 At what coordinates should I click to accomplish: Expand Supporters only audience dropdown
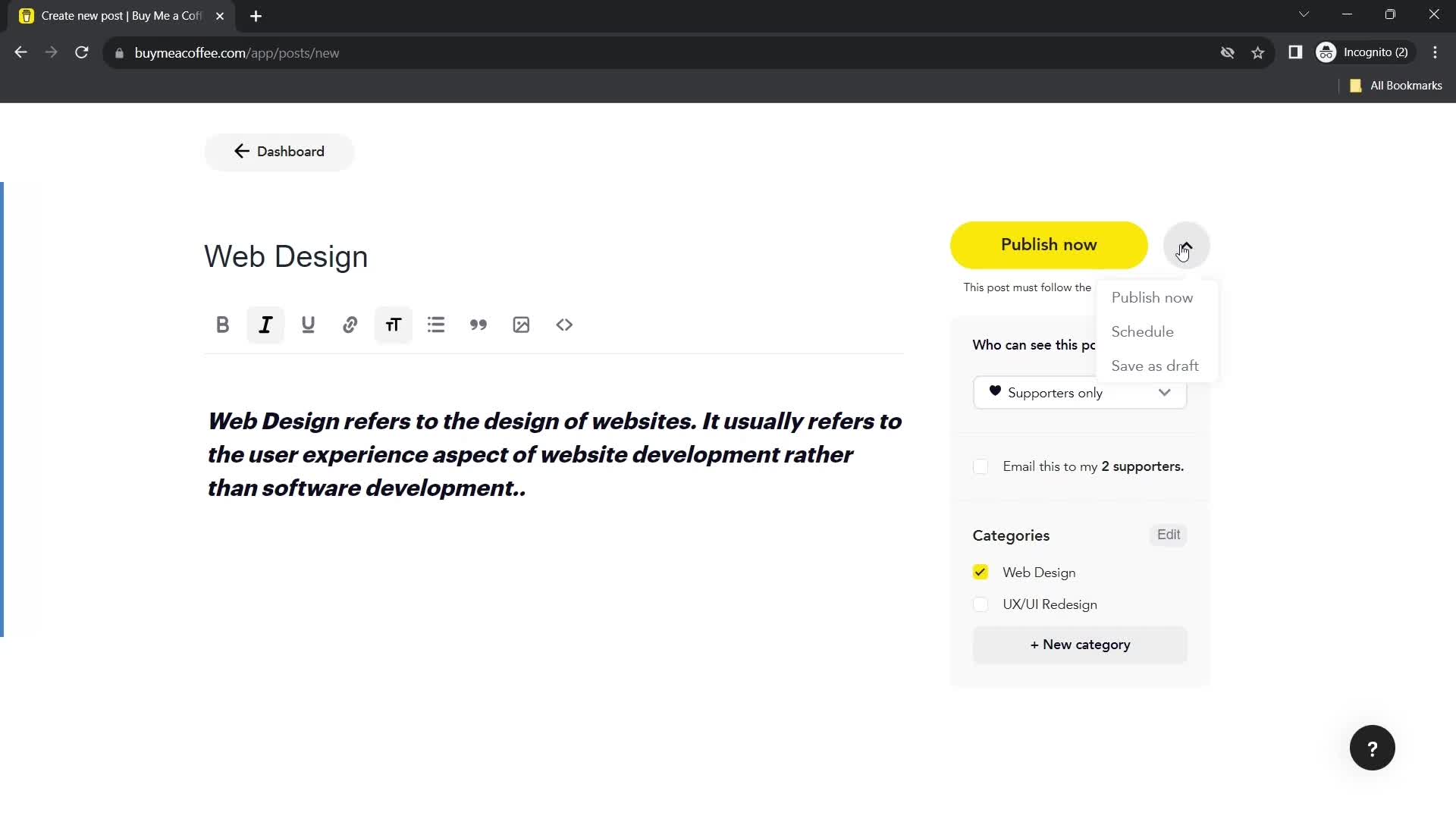(x=1163, y=393)
